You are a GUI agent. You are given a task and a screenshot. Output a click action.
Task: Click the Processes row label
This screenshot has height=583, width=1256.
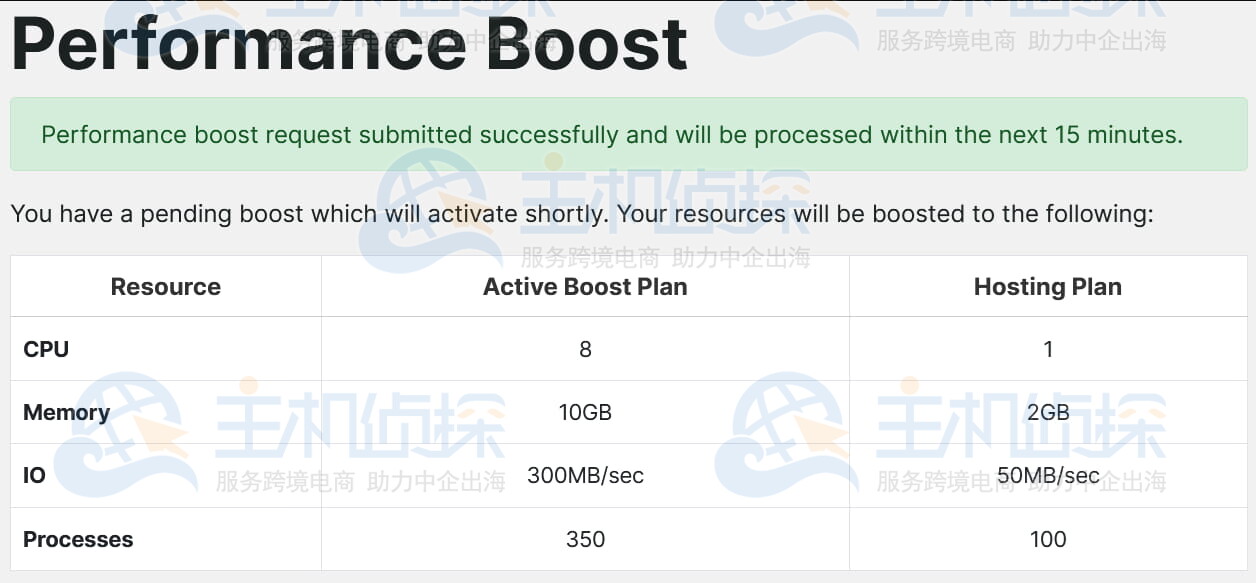point(78,539)
